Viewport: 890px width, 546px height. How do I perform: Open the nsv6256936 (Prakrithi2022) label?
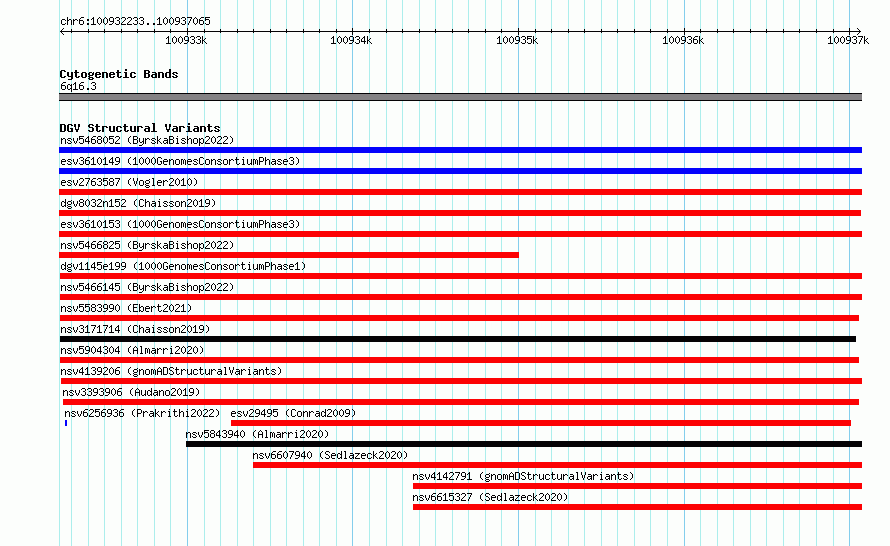pos(142,413)
